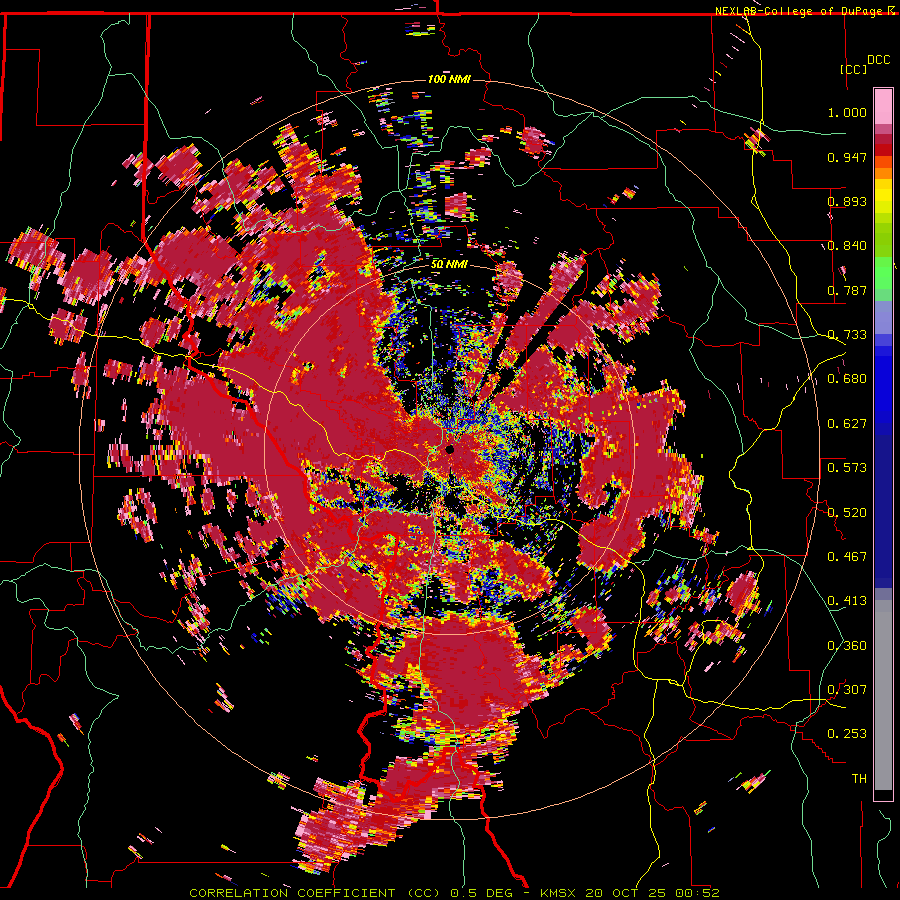
Task: Click the 50 NMI range ring label
Action: coord(449,265)
